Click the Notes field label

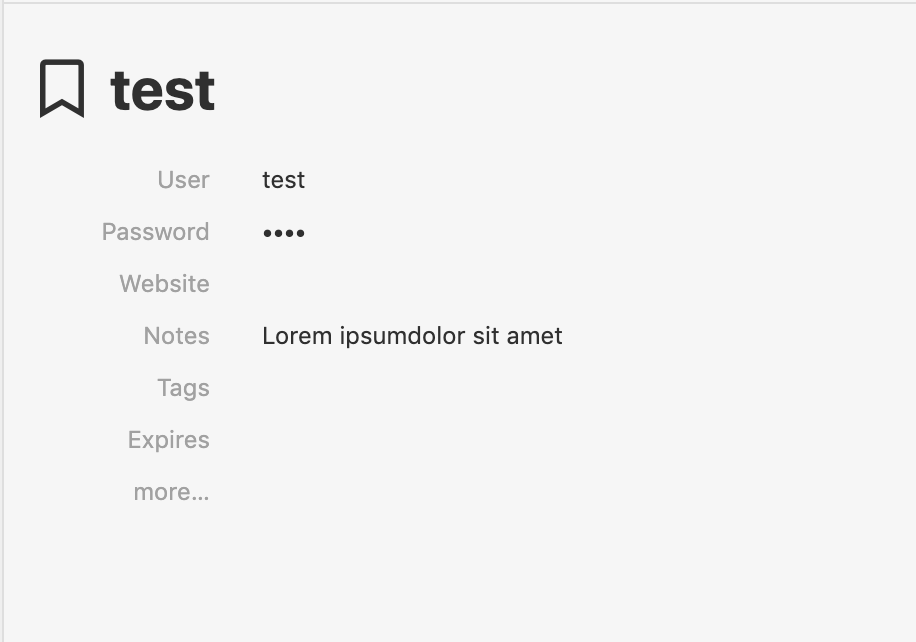point(176,335)
